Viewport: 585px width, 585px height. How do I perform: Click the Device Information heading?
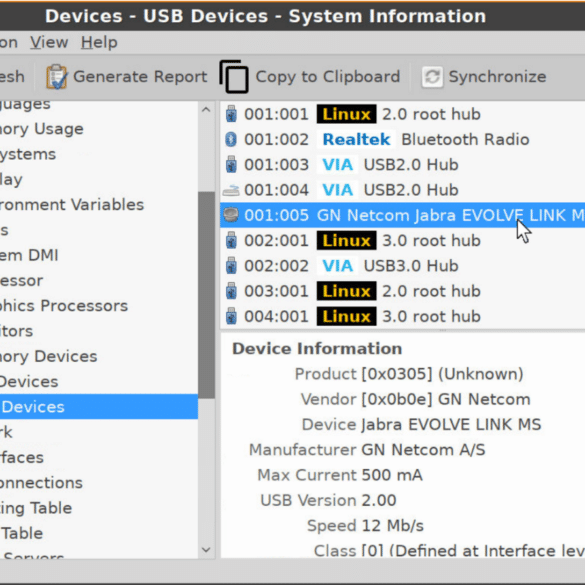point(317,348)
